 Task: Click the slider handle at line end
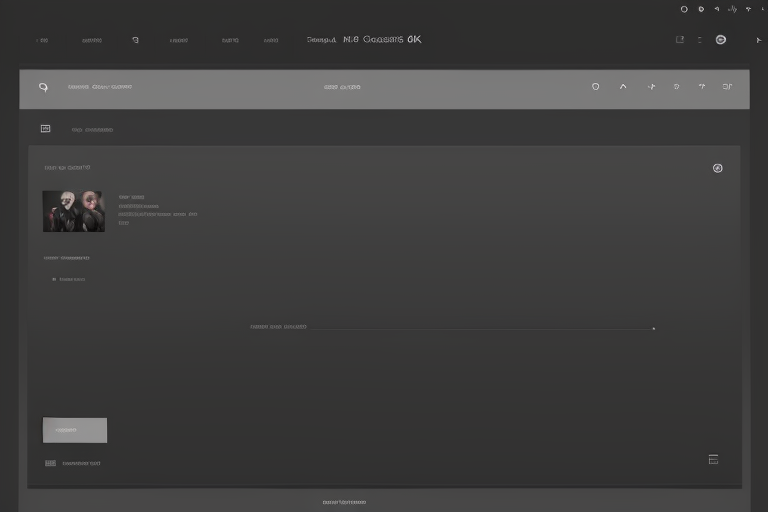coord(653,328)
